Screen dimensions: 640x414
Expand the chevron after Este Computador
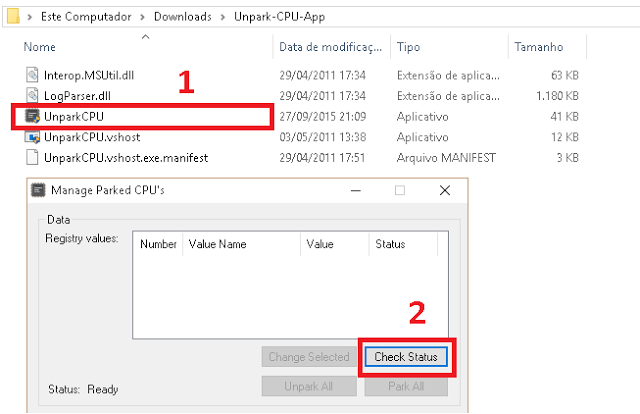tap(142, 17)
